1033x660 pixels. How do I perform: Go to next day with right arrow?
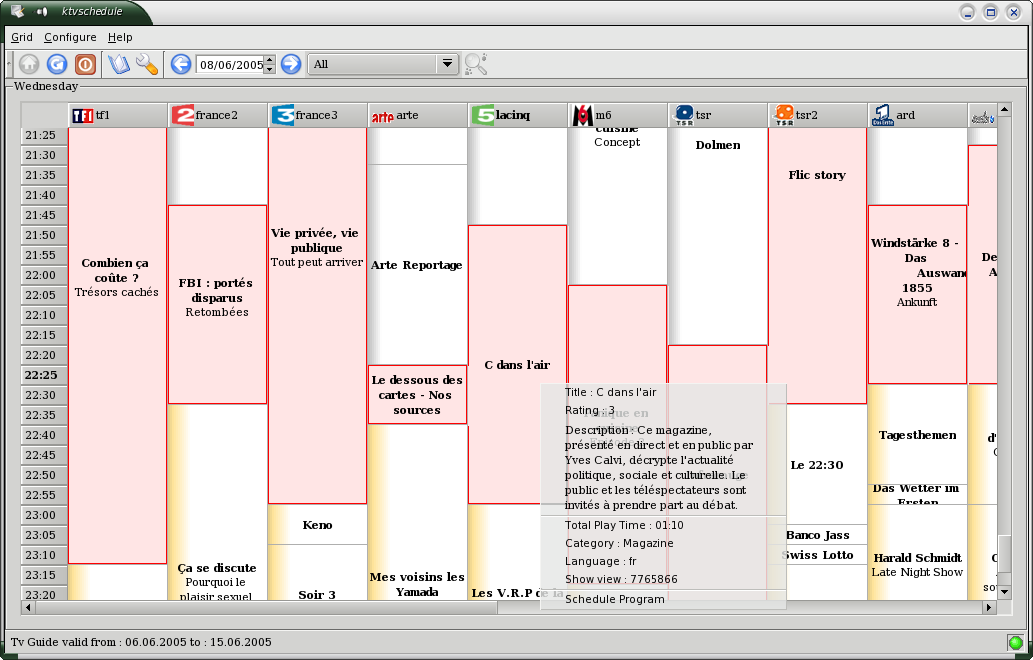(x=291, y=64)
